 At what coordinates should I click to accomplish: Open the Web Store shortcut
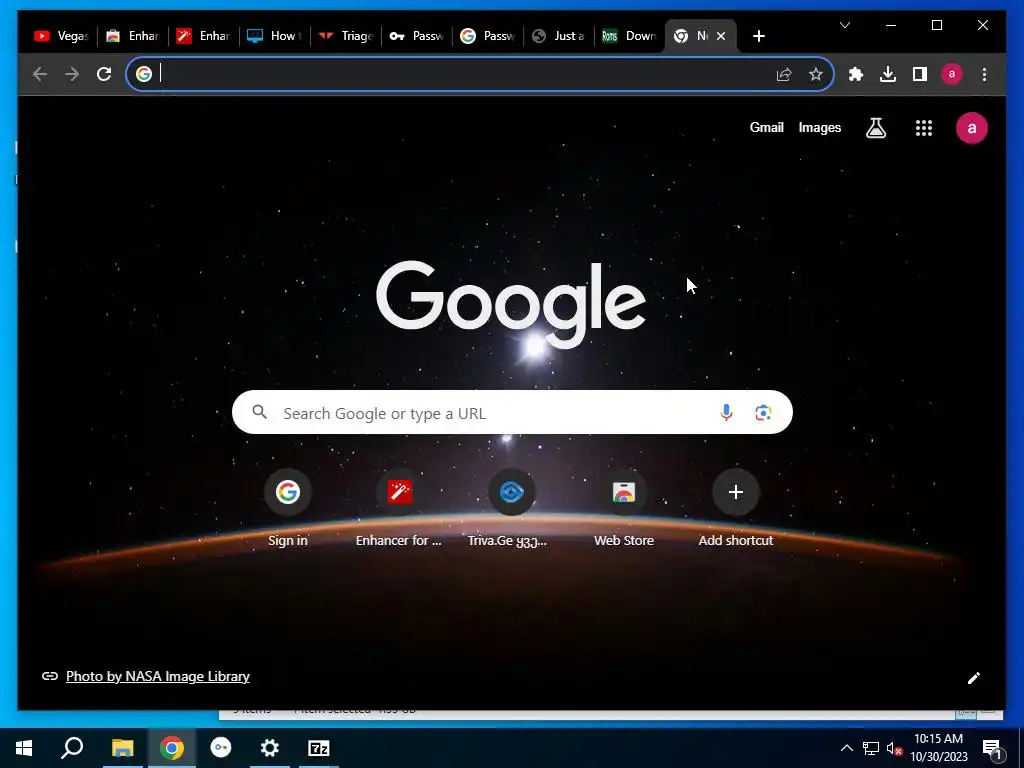coord(624,509)
